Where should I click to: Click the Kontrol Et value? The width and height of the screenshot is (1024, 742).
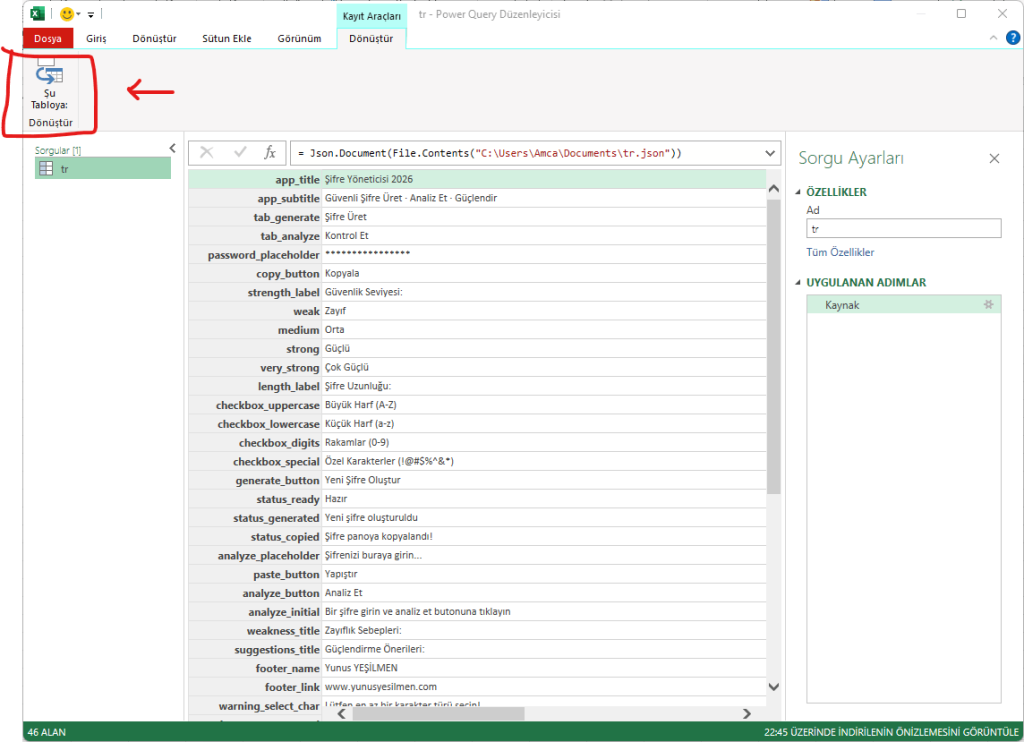point(347,236)
